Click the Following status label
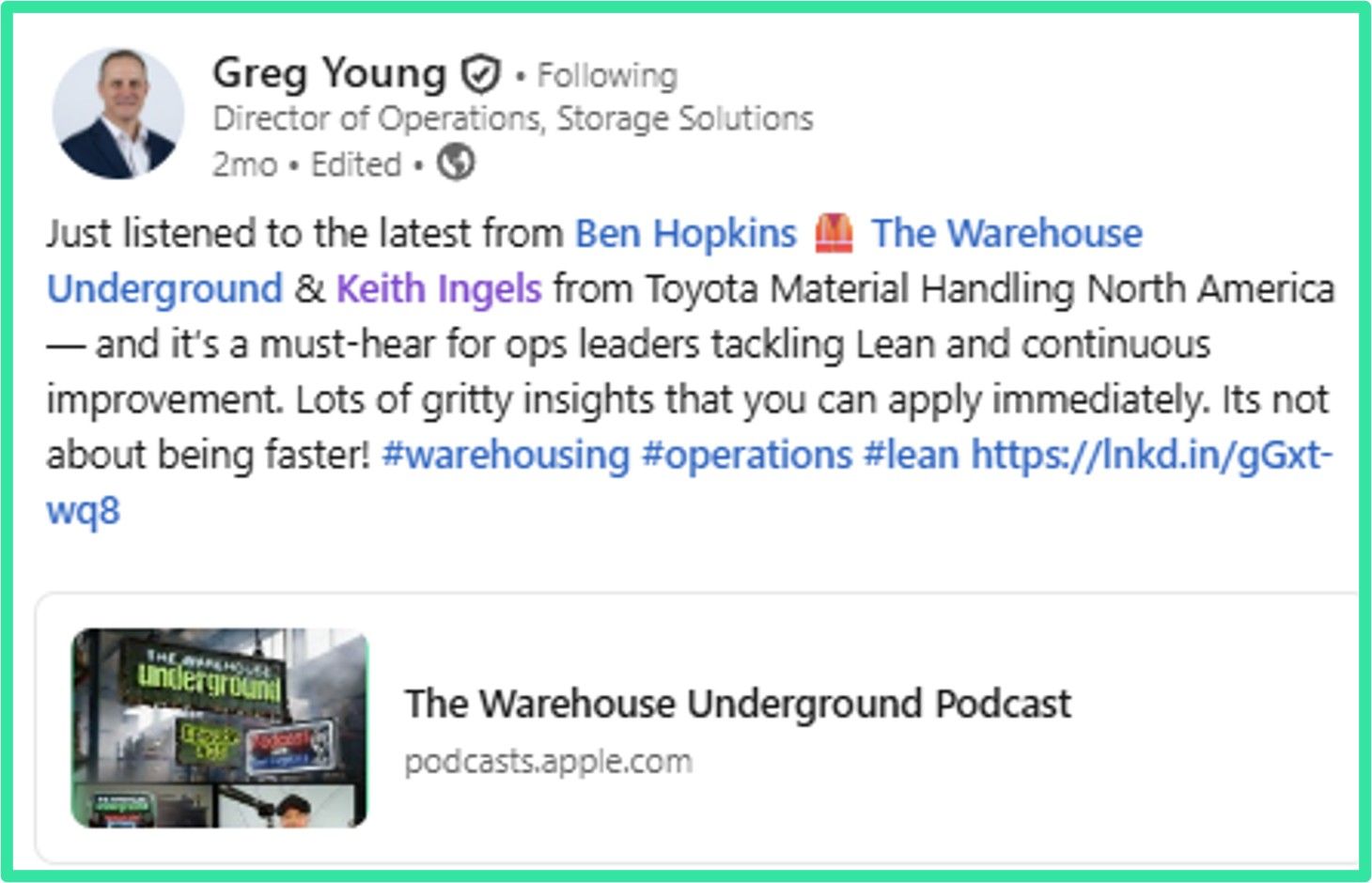Screen dimensions: 1372x883 tap(607, 75)
